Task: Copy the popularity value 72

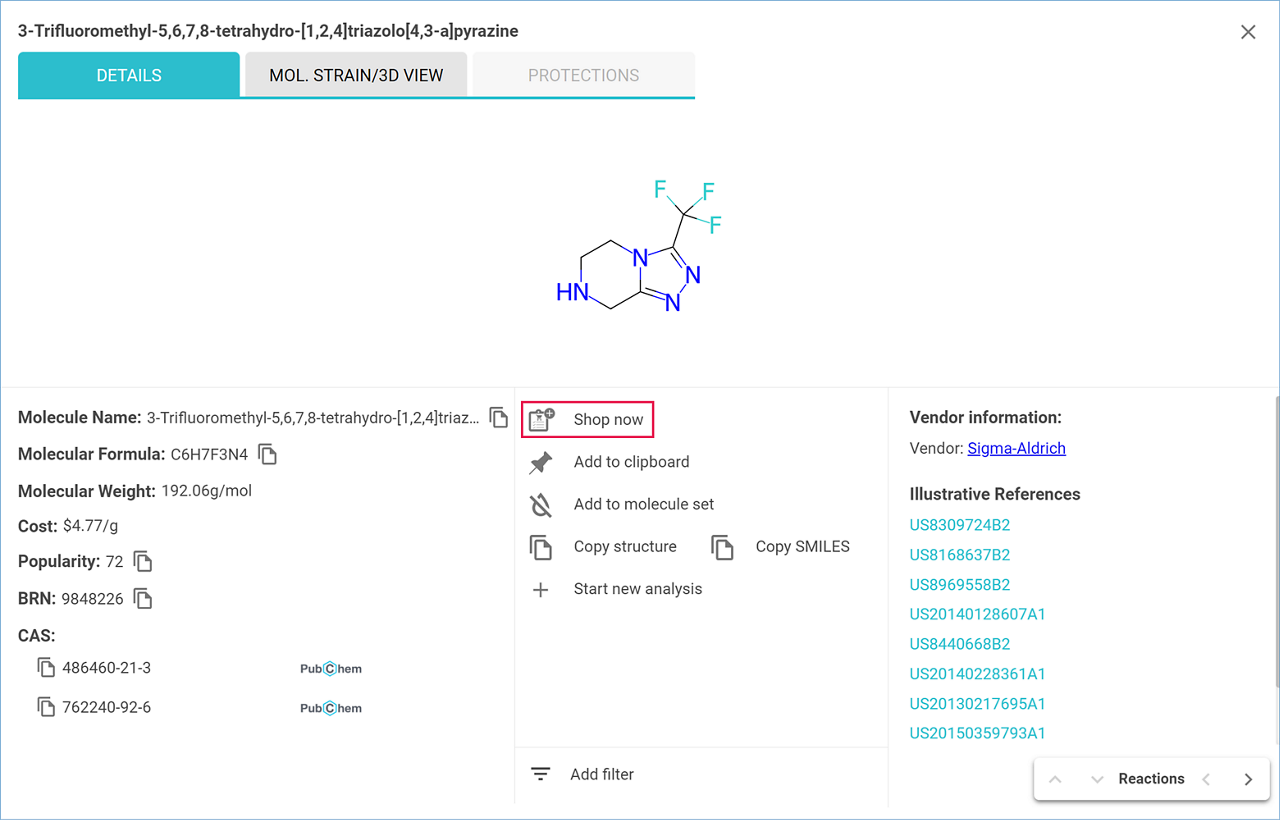Action: 143,561
